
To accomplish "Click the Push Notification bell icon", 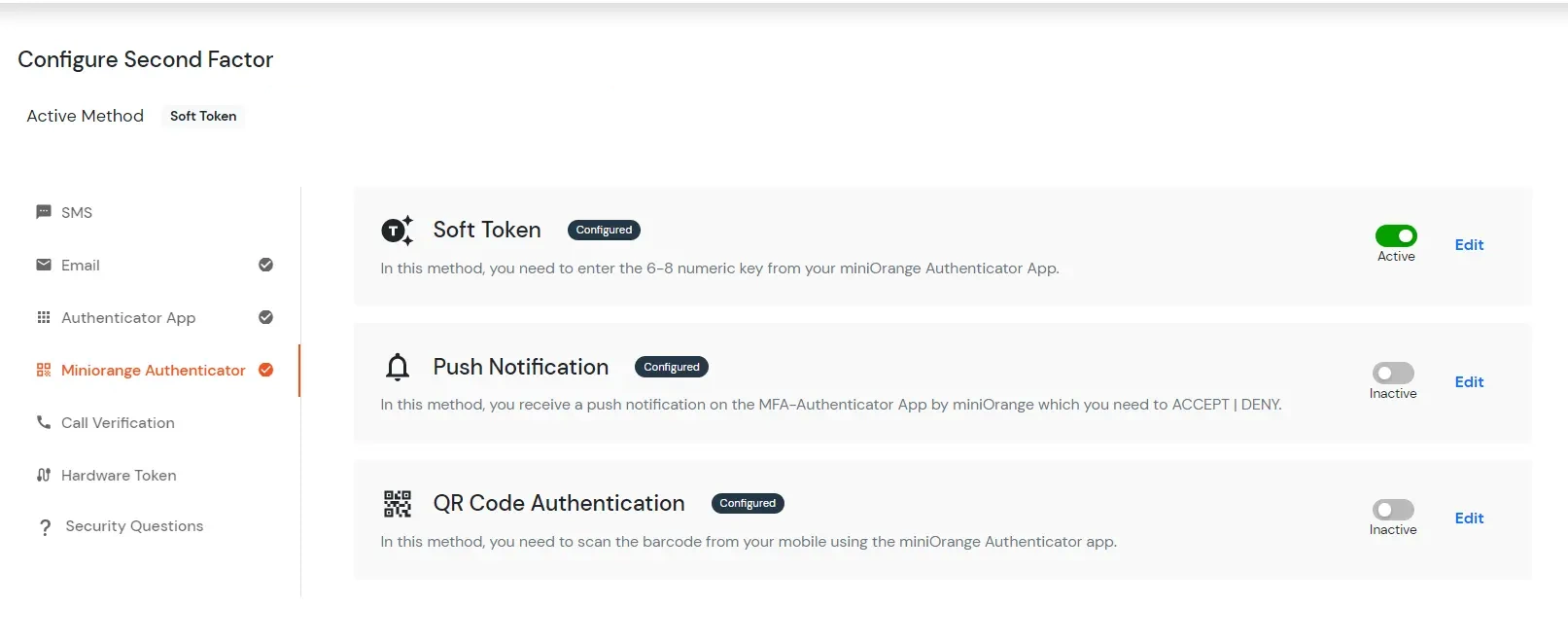I will coord(397,367).
